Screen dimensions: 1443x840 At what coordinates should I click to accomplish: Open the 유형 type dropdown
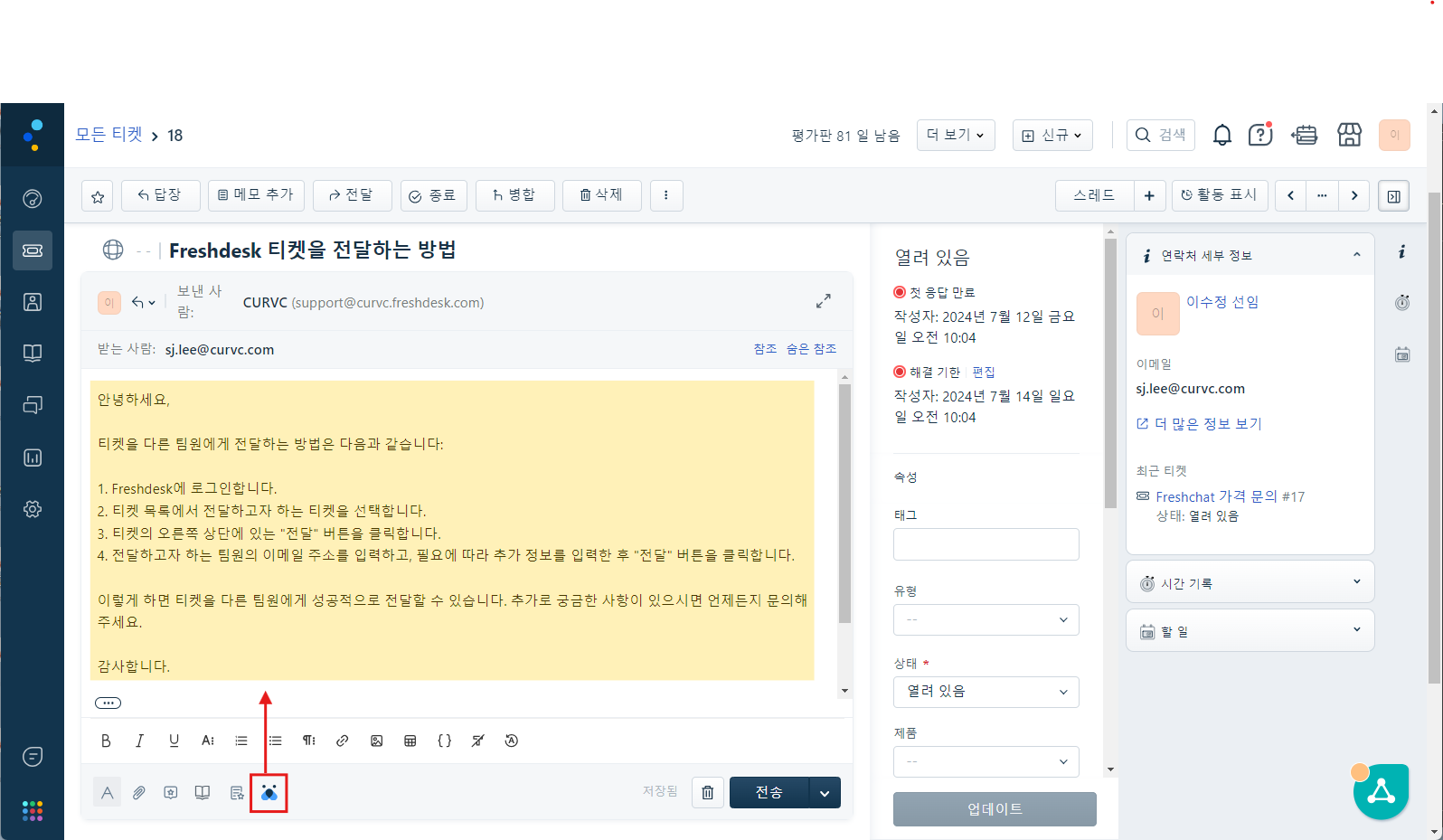point(986,619)
